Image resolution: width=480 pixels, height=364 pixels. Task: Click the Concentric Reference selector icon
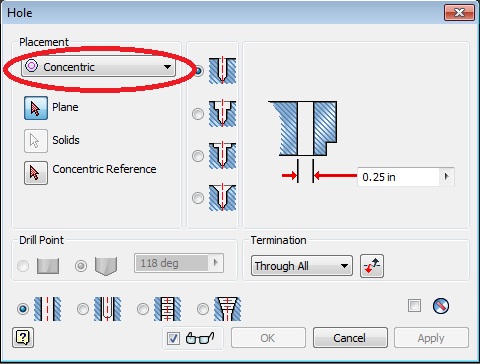point(36,173)
